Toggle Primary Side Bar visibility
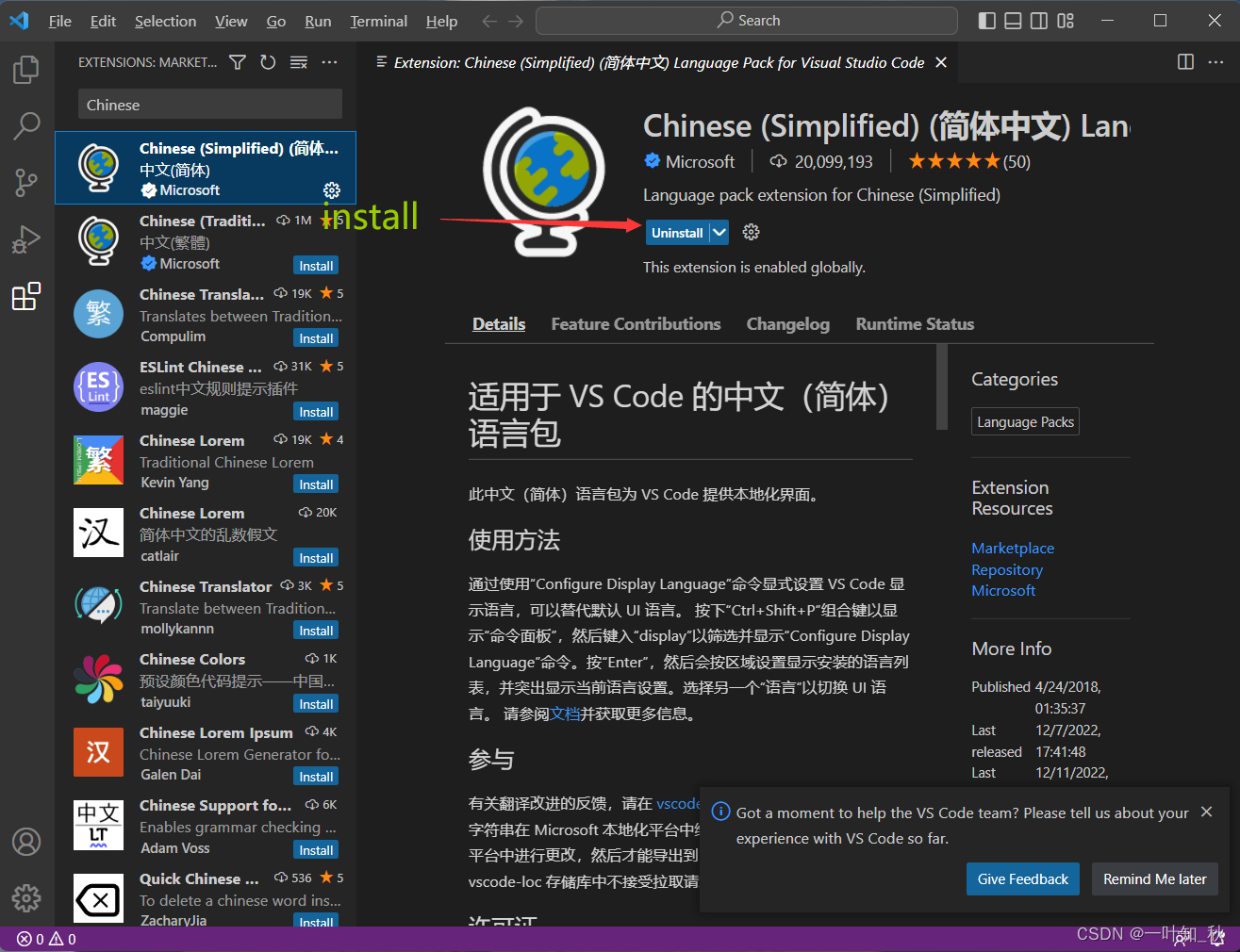The width and height of the screenshot is (1240, 952). point(987,21)
